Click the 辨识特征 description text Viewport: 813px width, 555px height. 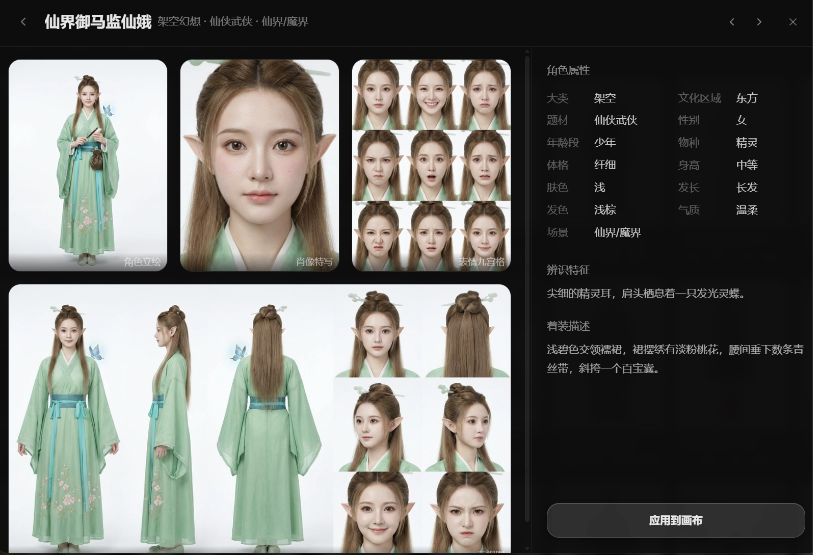click(645, 294)
